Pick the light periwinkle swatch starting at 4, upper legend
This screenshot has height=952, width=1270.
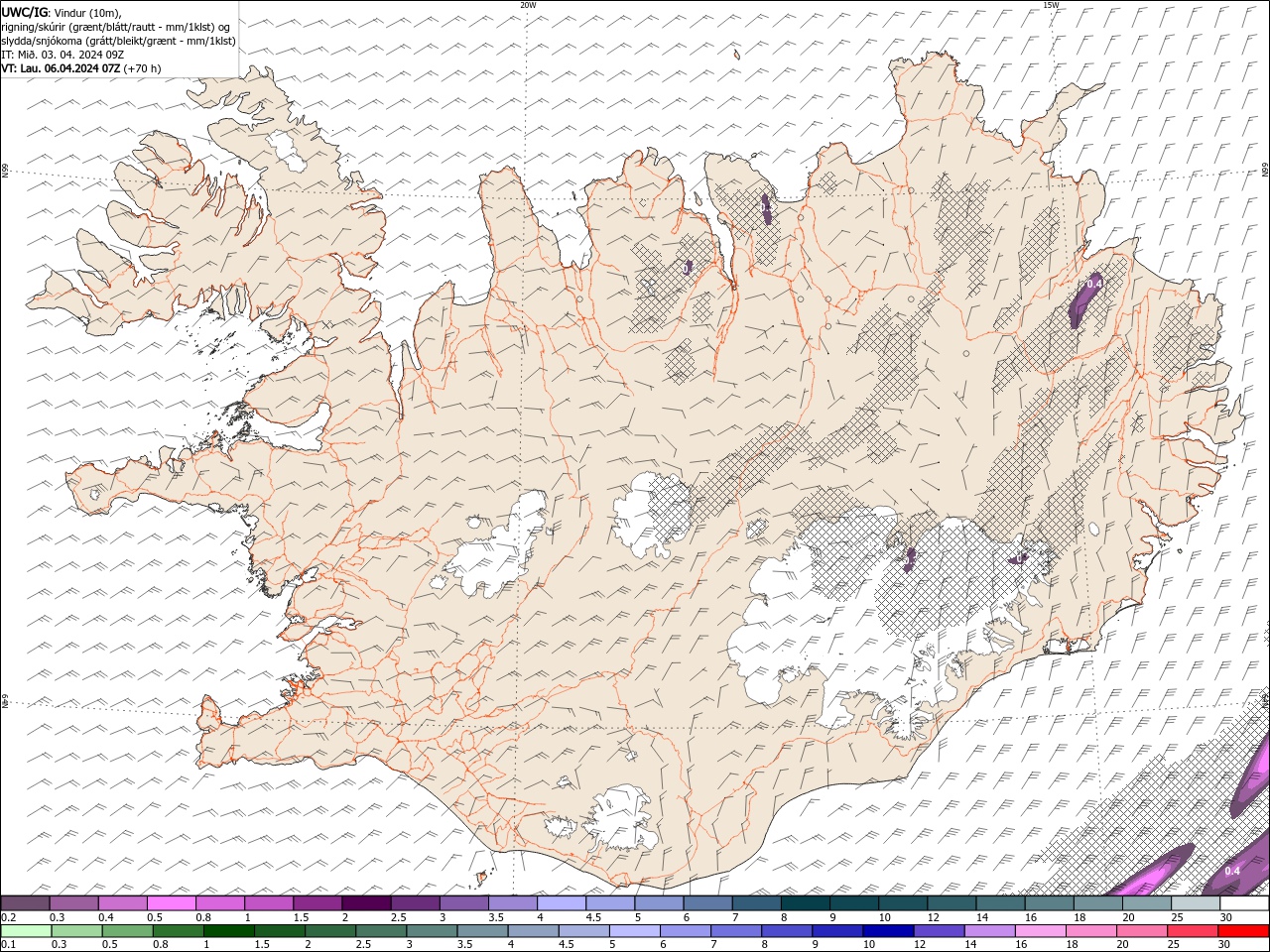point(562,903)
